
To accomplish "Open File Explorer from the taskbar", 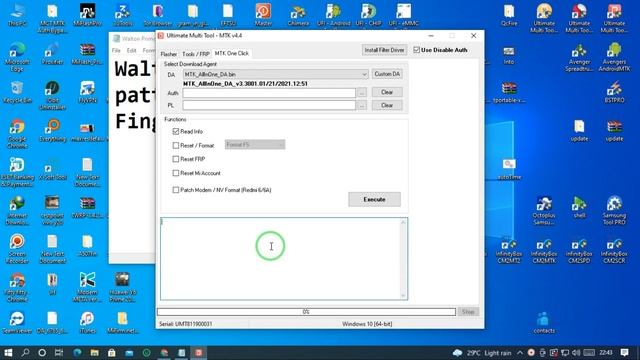I will (x=94, y=353).
